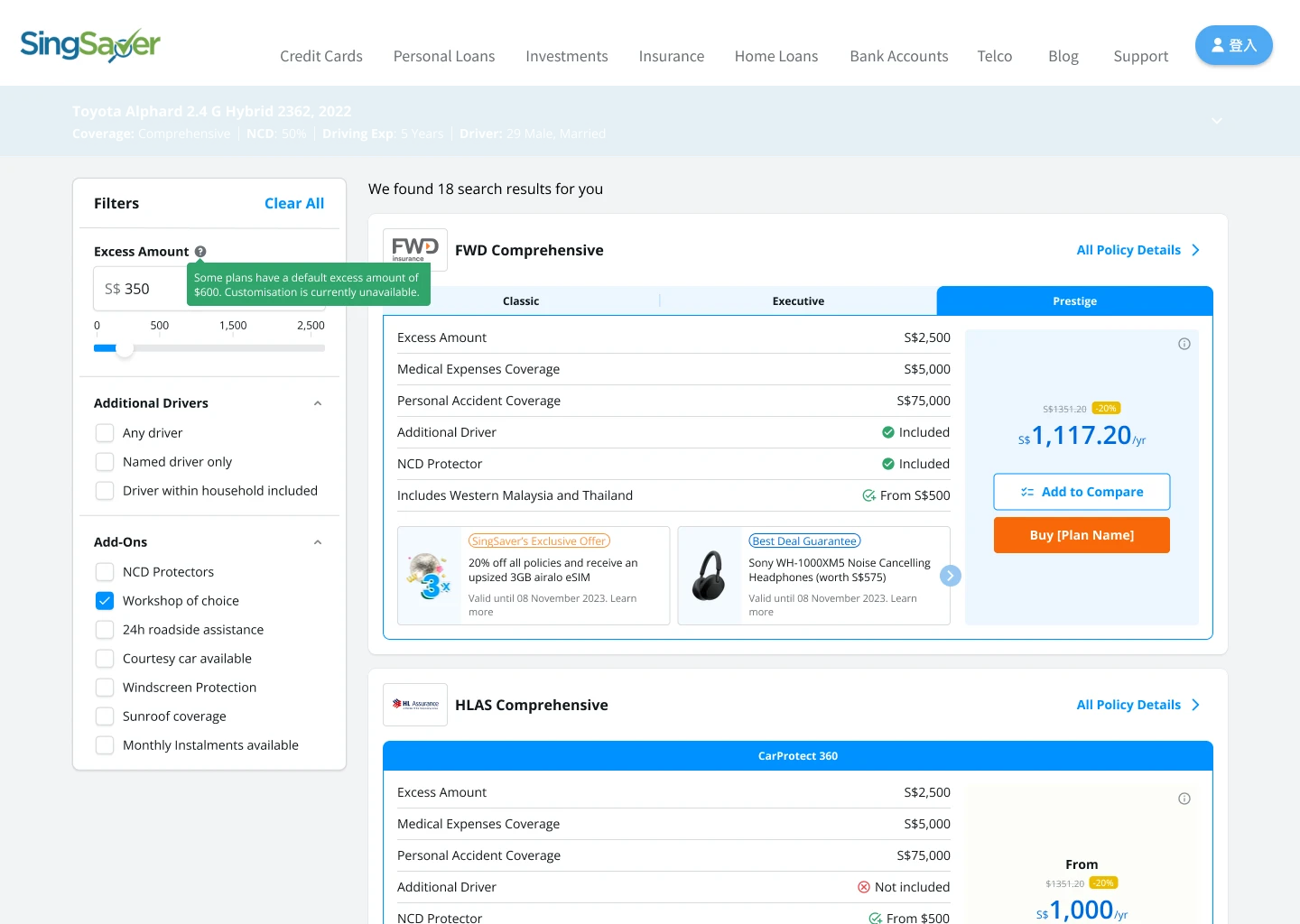1300x924 pixels.
Task: Clear All filters
Action: (294, 204)
